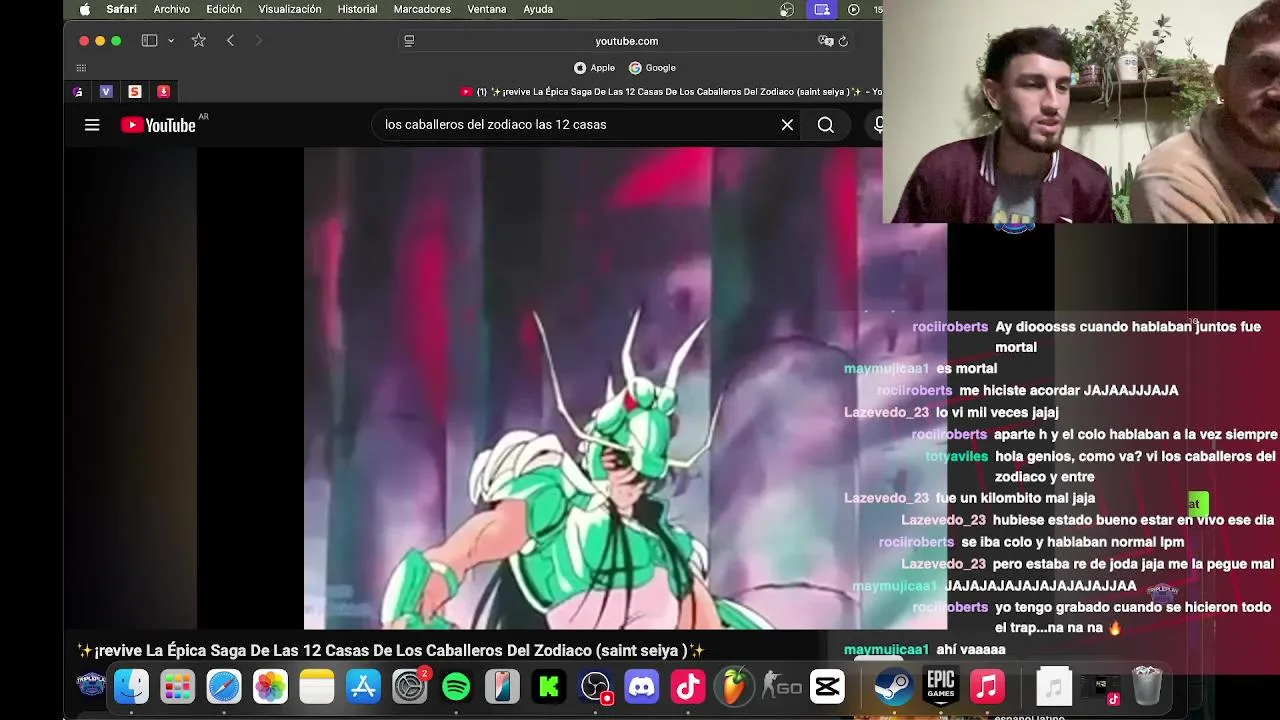Open Discord from the Dock

coord(641,686)
